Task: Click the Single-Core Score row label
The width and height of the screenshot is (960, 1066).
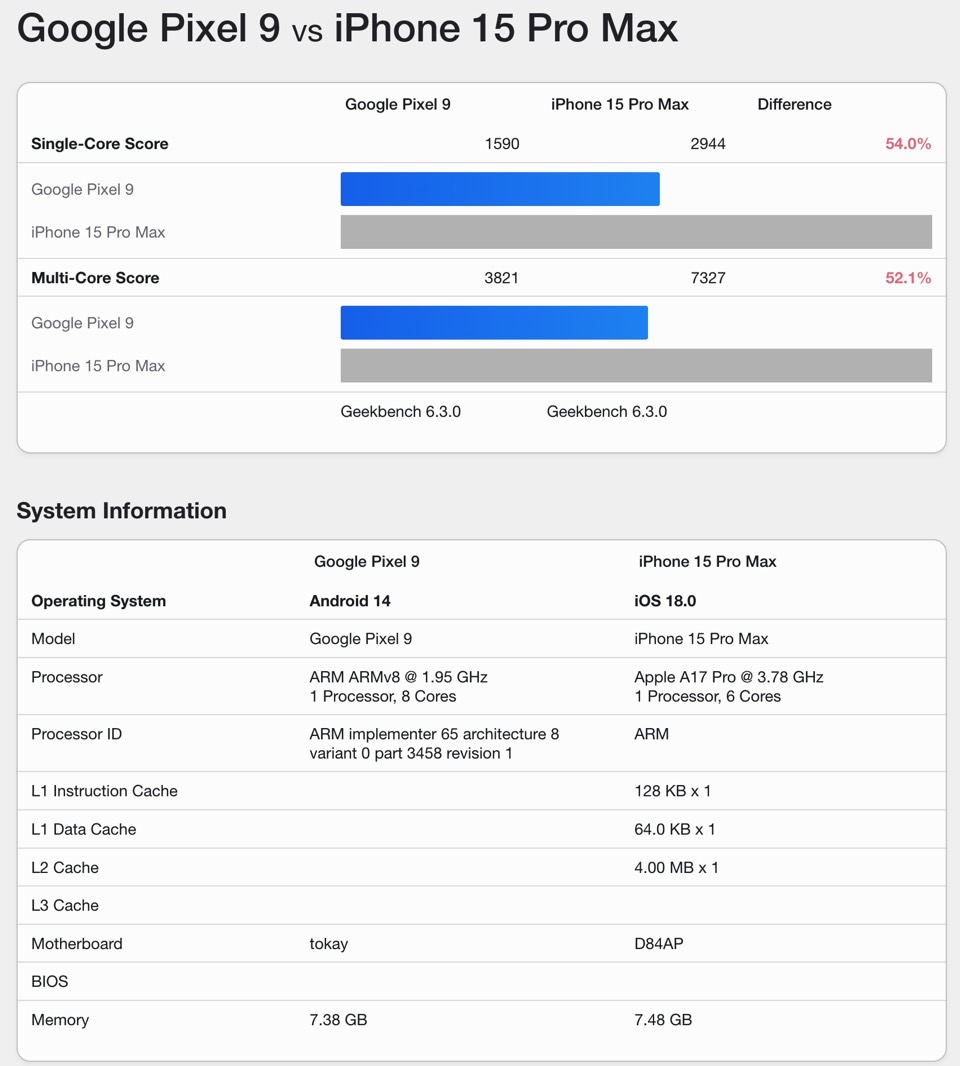Action: (99, 143)
